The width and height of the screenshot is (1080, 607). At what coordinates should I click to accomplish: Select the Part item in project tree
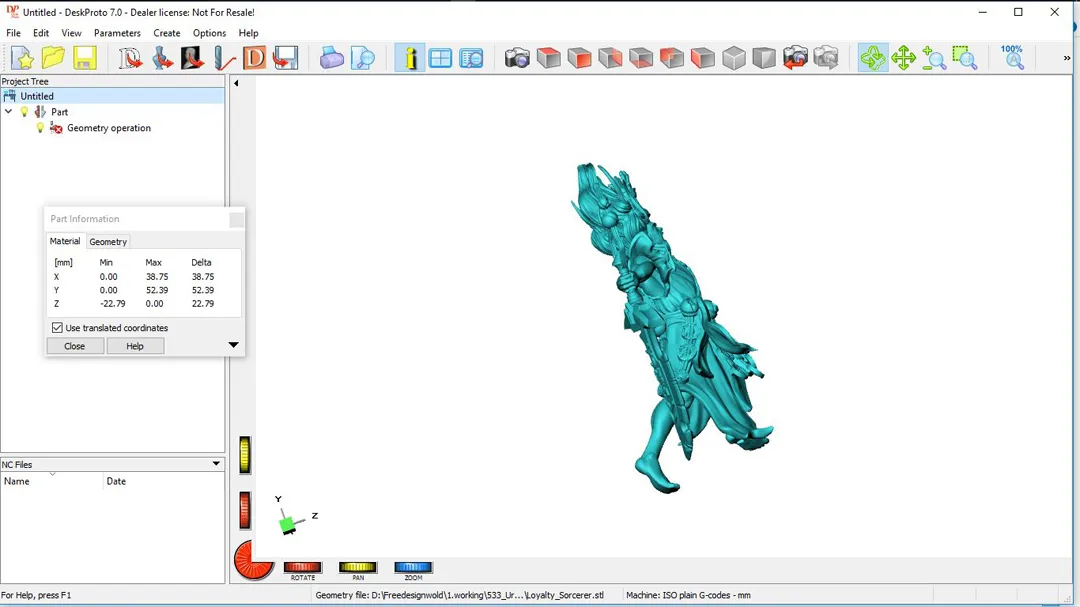click(59, 112)
